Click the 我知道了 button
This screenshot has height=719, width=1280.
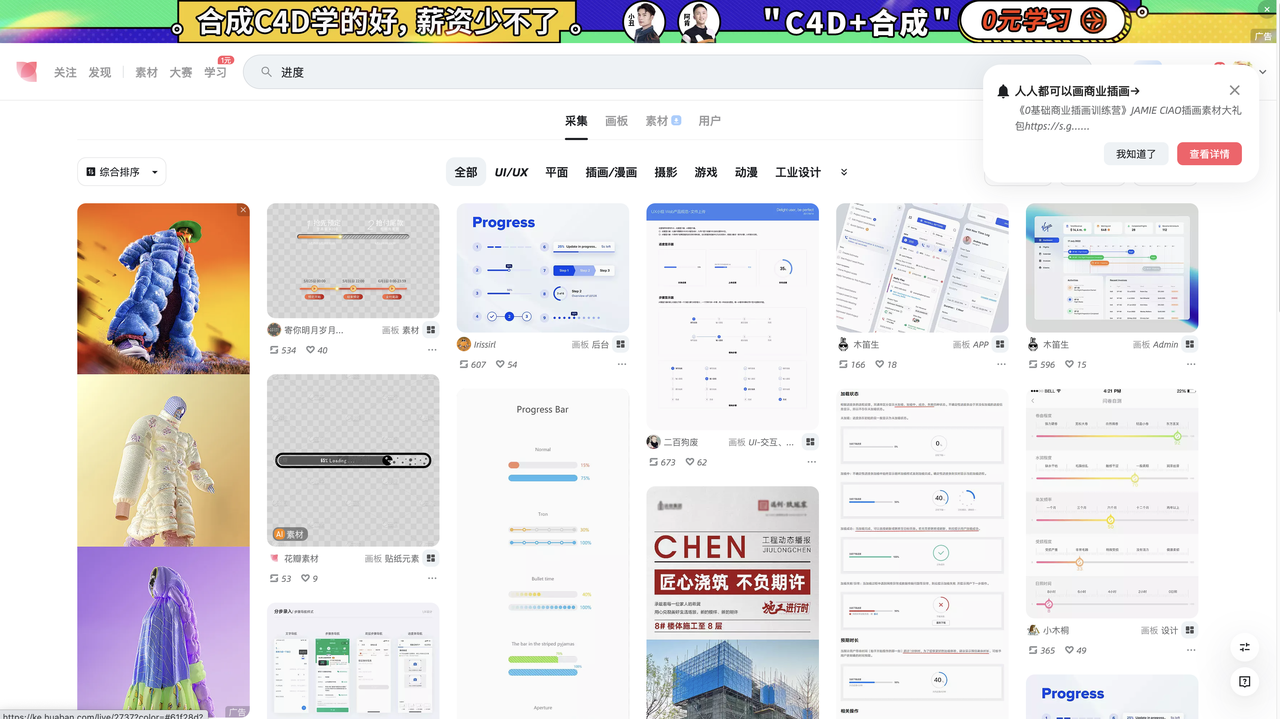point(1135,154)
